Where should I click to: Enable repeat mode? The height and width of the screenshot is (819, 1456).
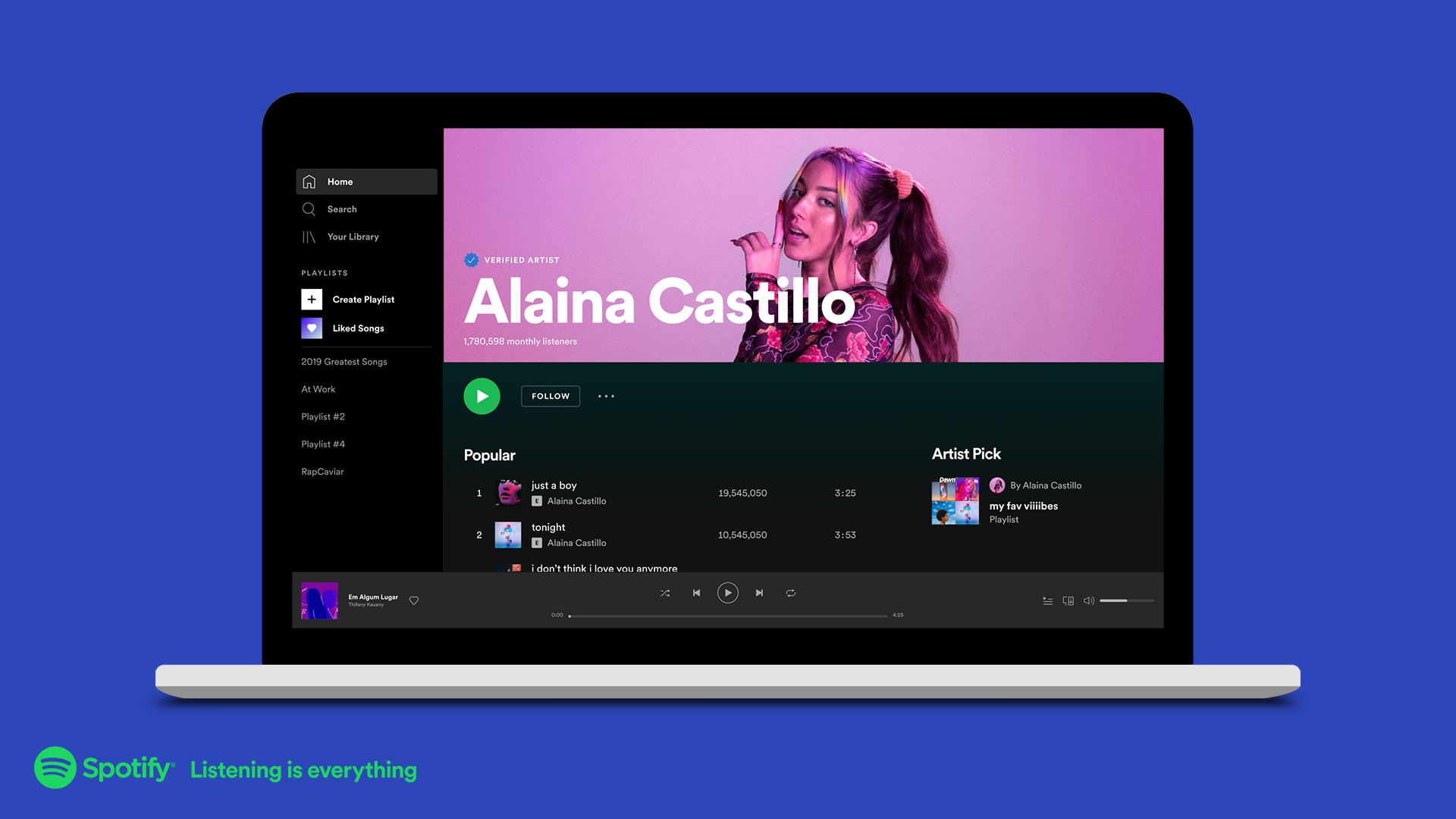point(791,593)
